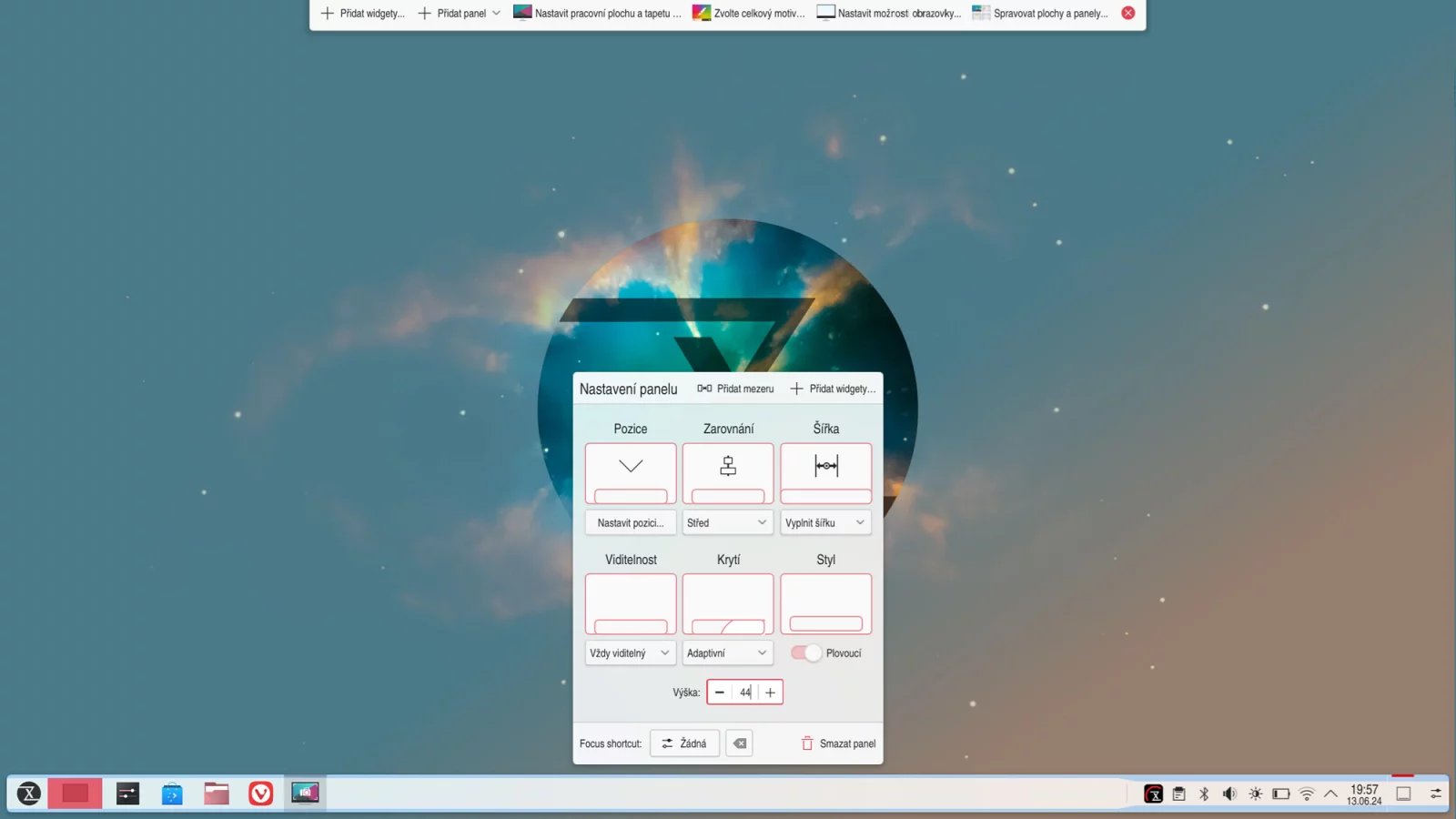Open the TUXEDO application launcher

coord(29,794)
